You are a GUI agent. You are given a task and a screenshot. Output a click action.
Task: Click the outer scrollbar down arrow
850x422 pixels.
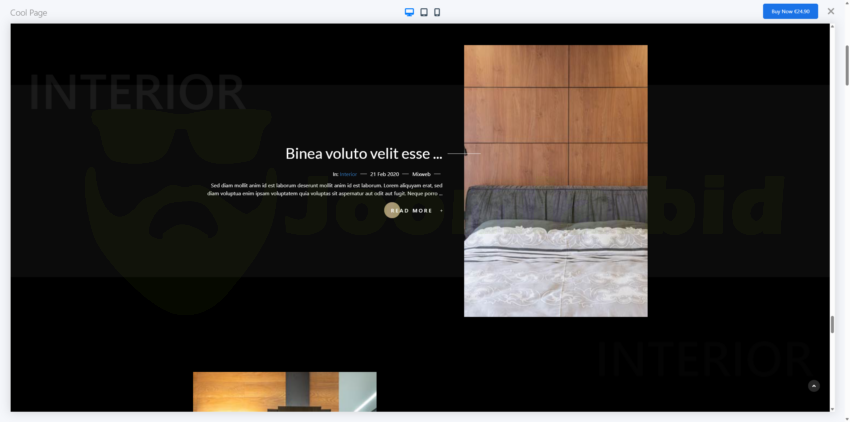pyautogui.click(x=846, y=417)
